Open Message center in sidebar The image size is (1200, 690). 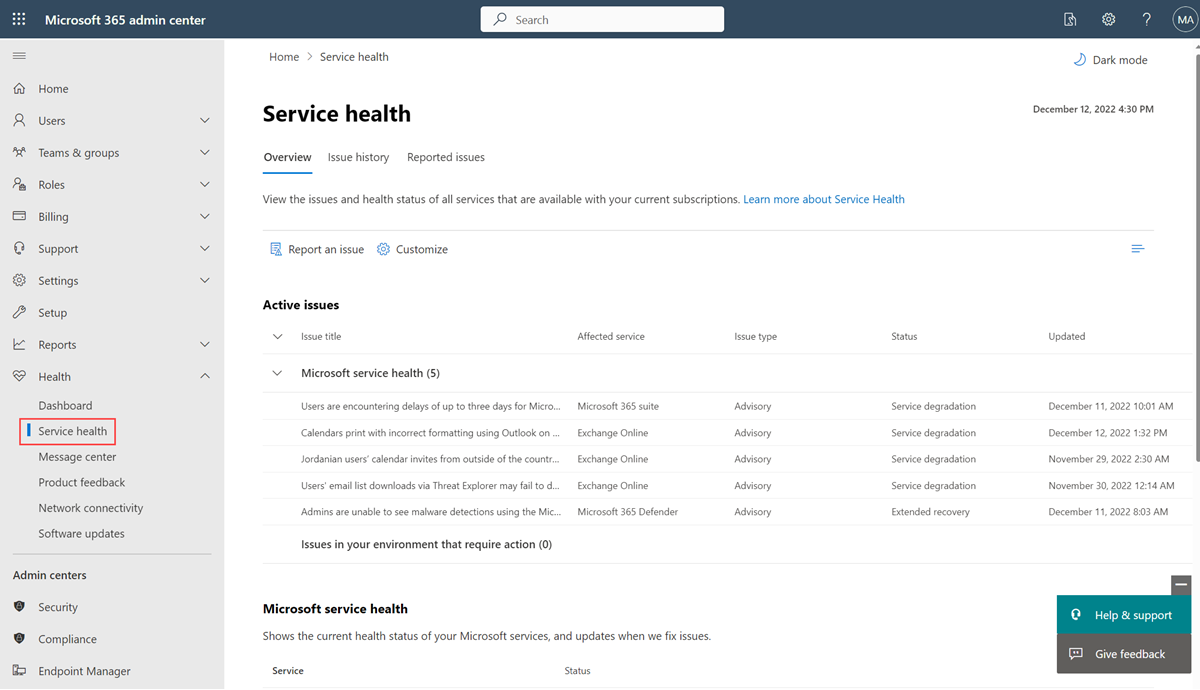click(x=77, y=457)
